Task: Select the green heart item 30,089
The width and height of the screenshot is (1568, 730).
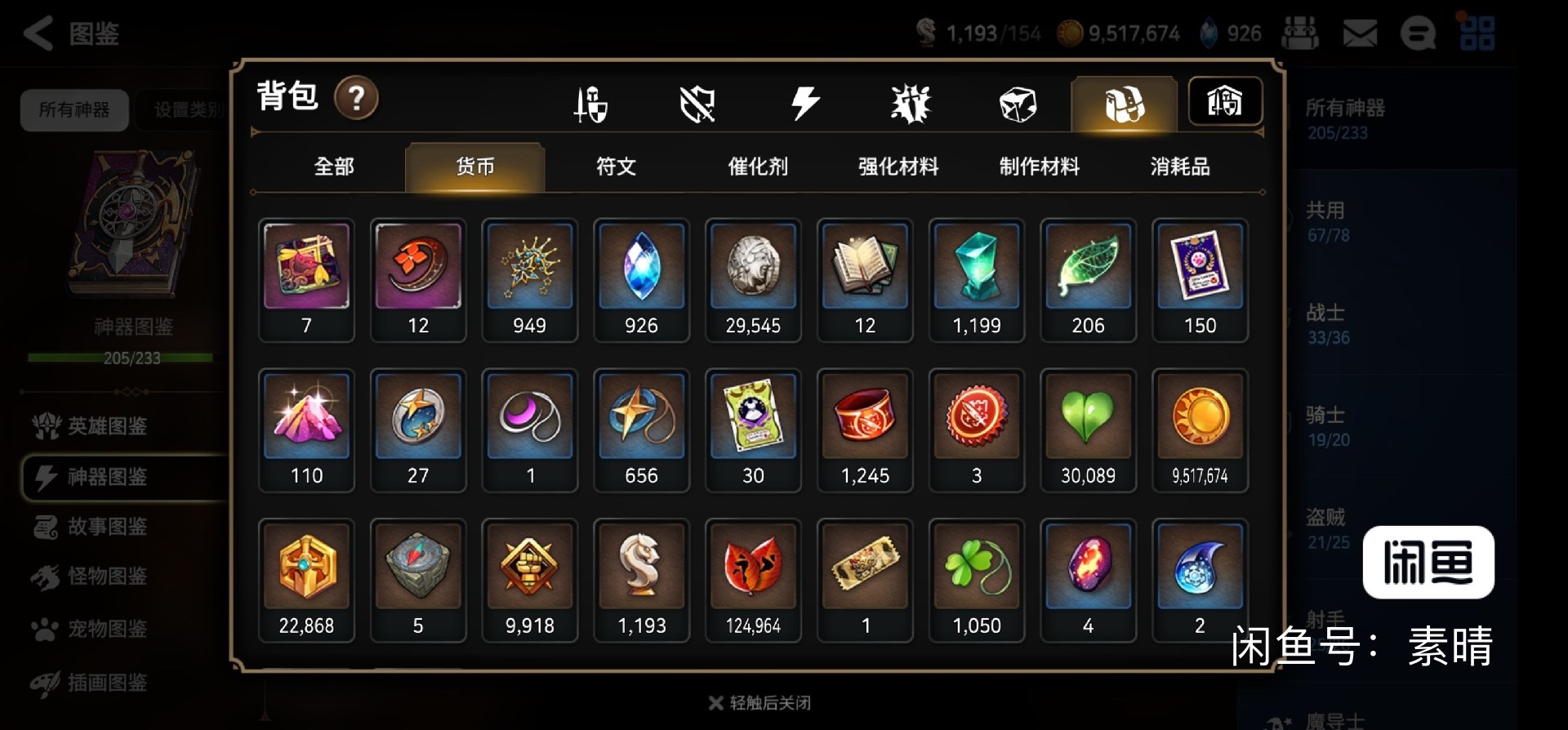Action: click(1088, 430)
